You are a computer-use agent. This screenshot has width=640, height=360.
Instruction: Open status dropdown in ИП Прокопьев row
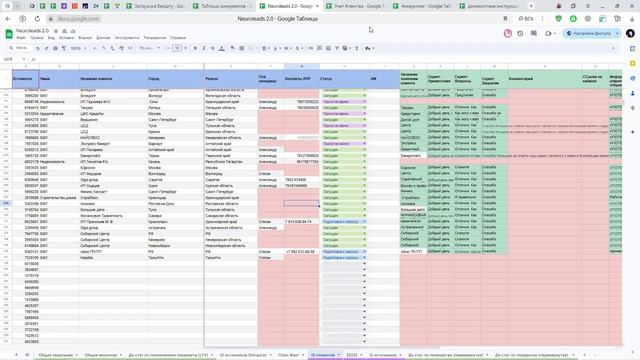tap(364, 222)
